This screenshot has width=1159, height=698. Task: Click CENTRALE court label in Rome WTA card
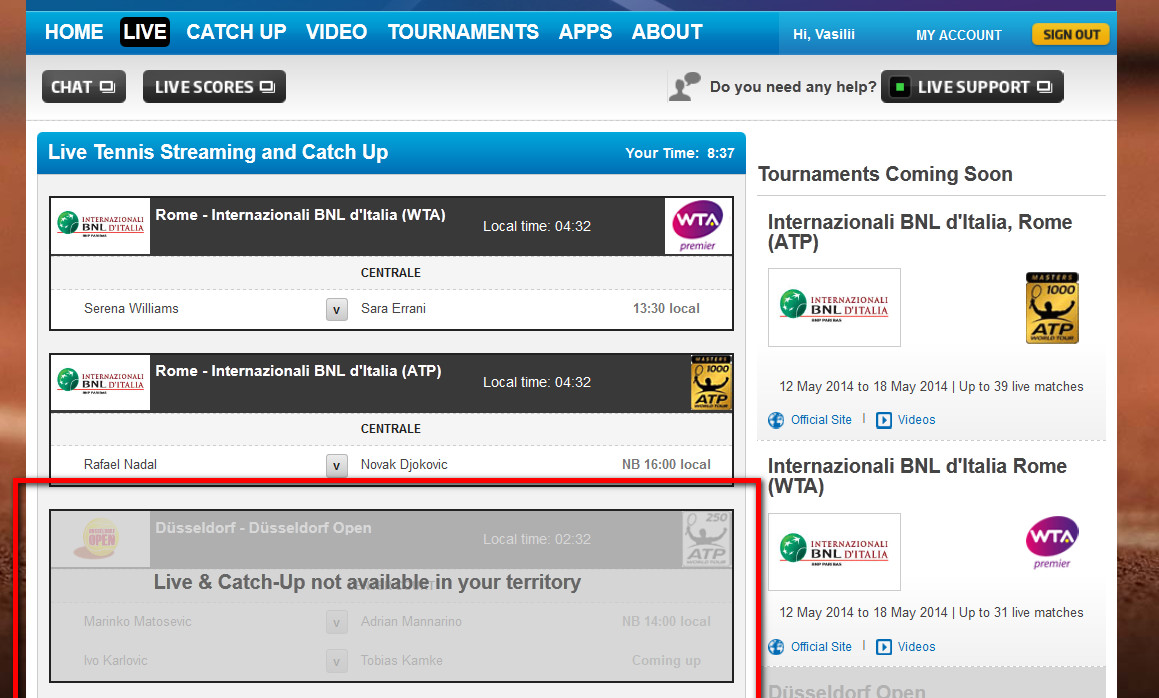390,273
